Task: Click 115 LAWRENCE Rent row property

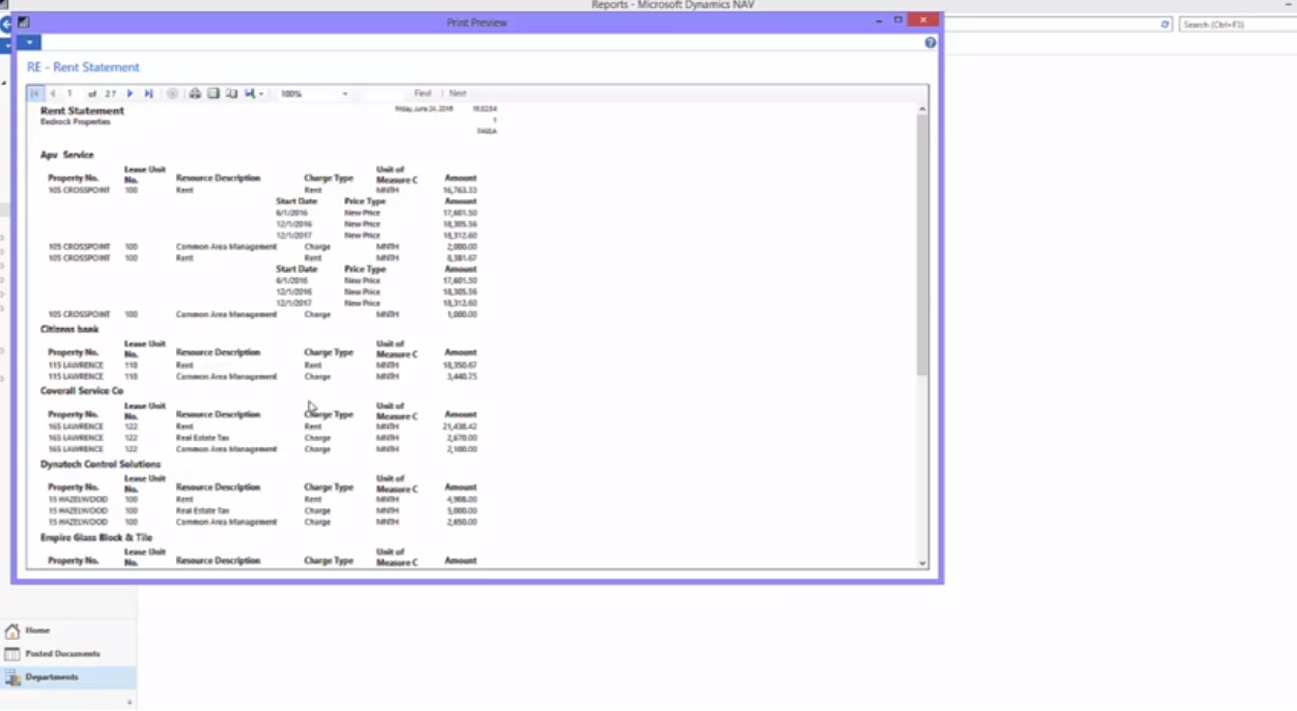Action: pos(76,366)
